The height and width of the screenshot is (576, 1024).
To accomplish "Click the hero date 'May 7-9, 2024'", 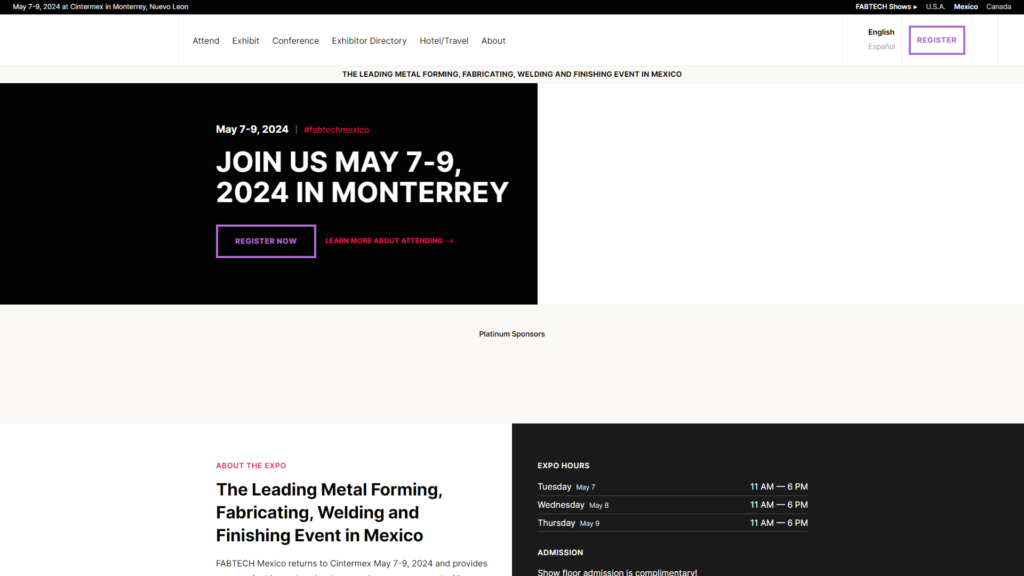I will [x=252, y=129].
